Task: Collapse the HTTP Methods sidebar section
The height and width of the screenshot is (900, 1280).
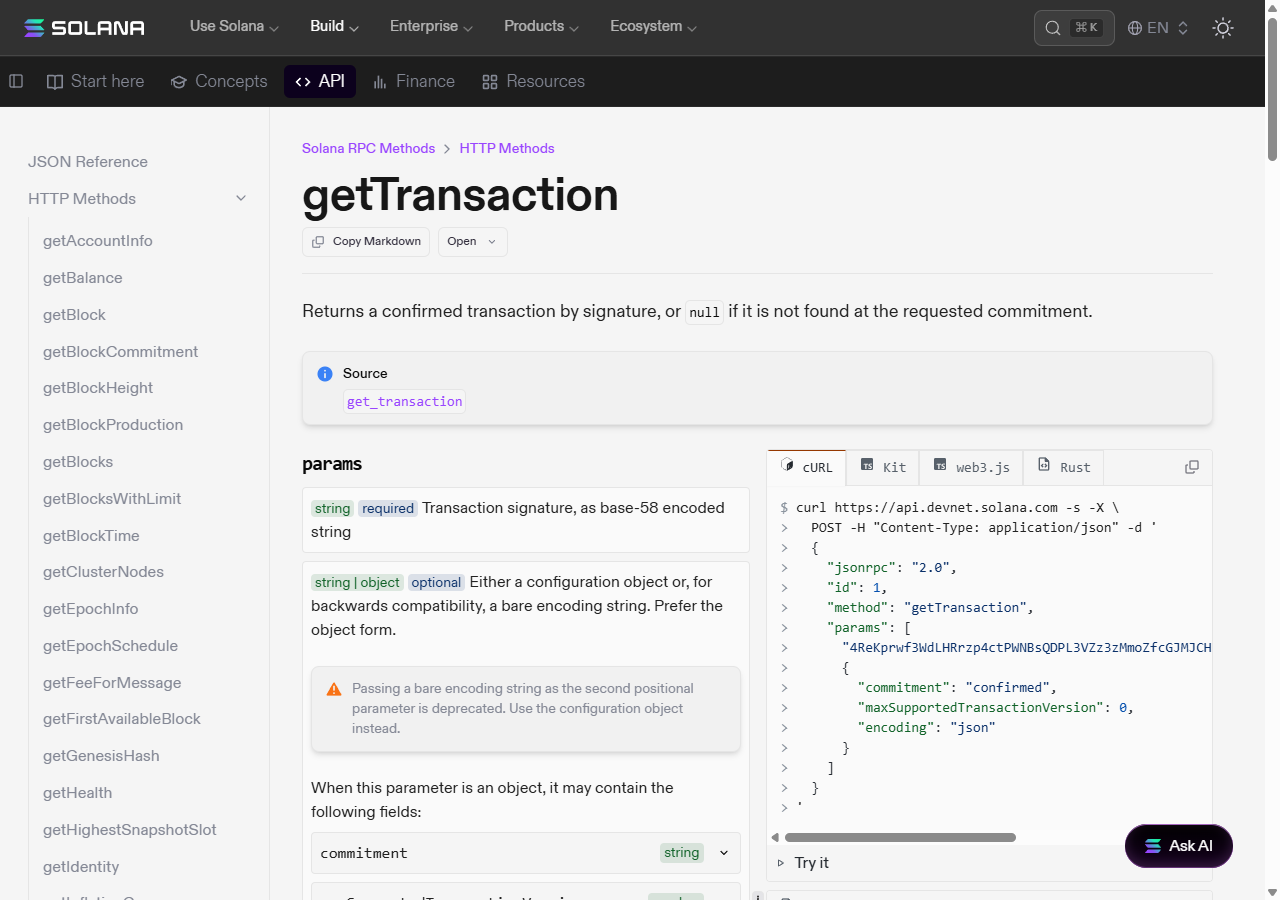Action: click(241, 198)
